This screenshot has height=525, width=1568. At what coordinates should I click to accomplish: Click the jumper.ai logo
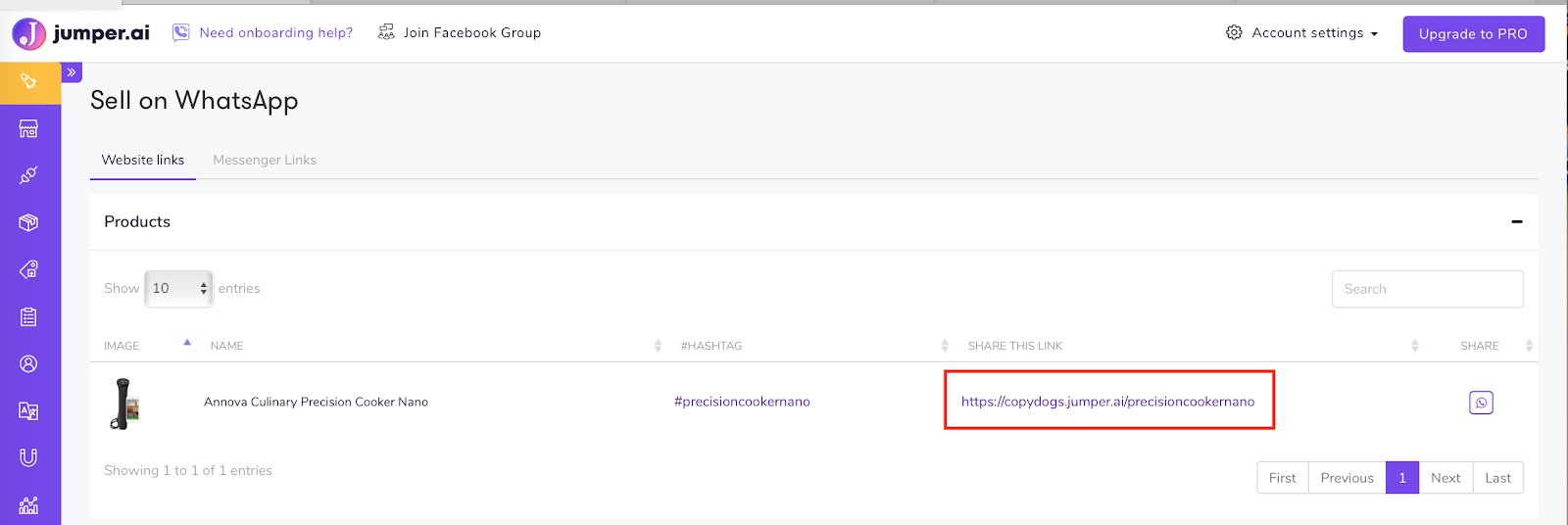[x=80, y=33]
